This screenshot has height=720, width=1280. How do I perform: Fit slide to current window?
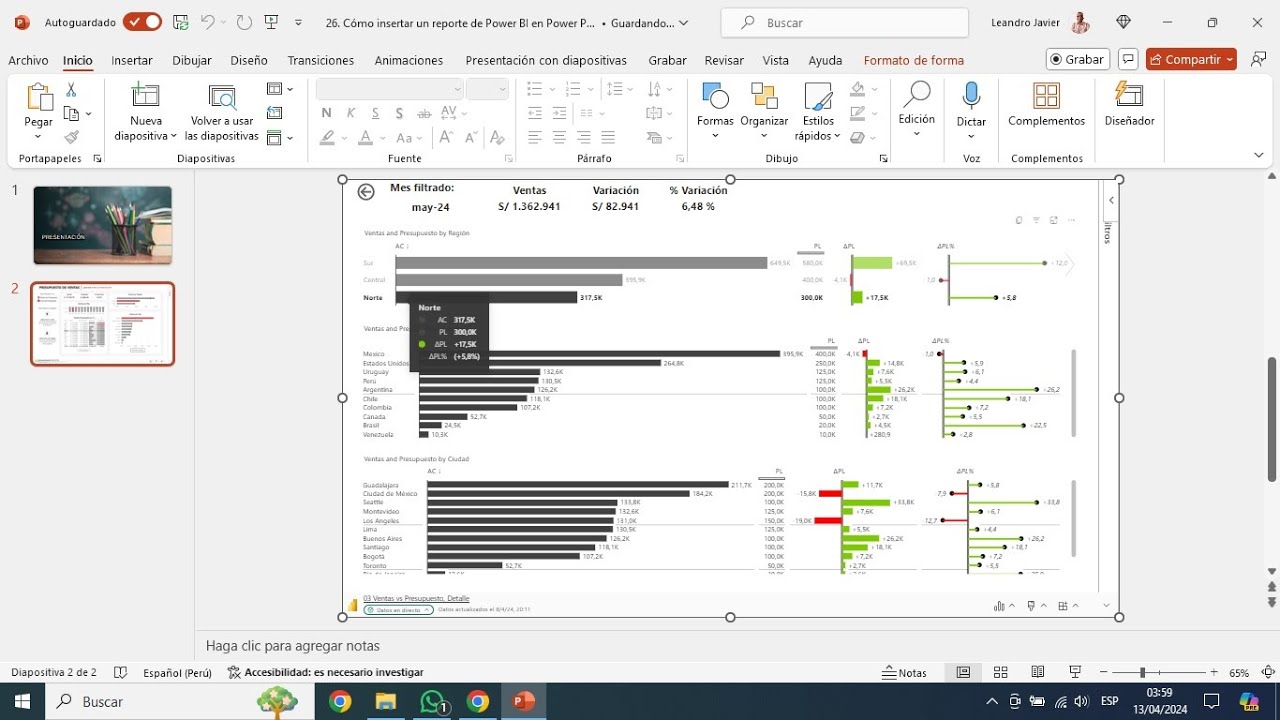pyautogui.click(x=1268, y=673)
